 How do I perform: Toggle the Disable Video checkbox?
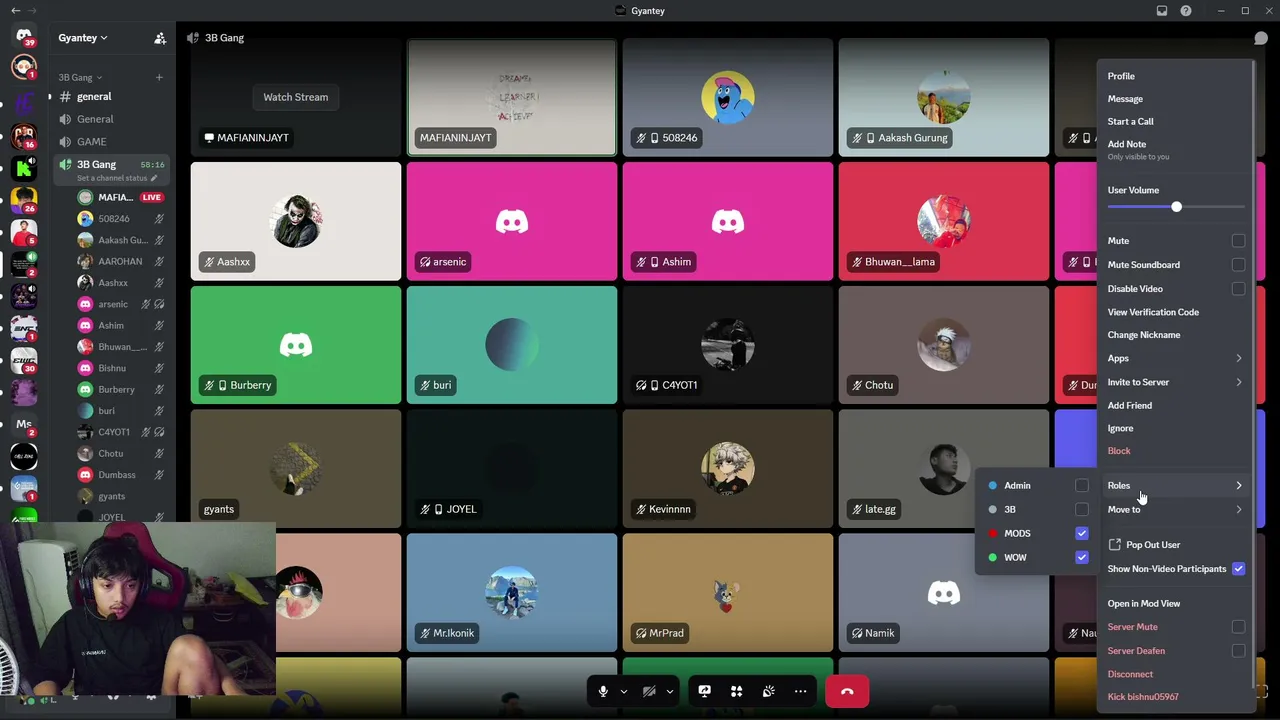coord(1238,289)
